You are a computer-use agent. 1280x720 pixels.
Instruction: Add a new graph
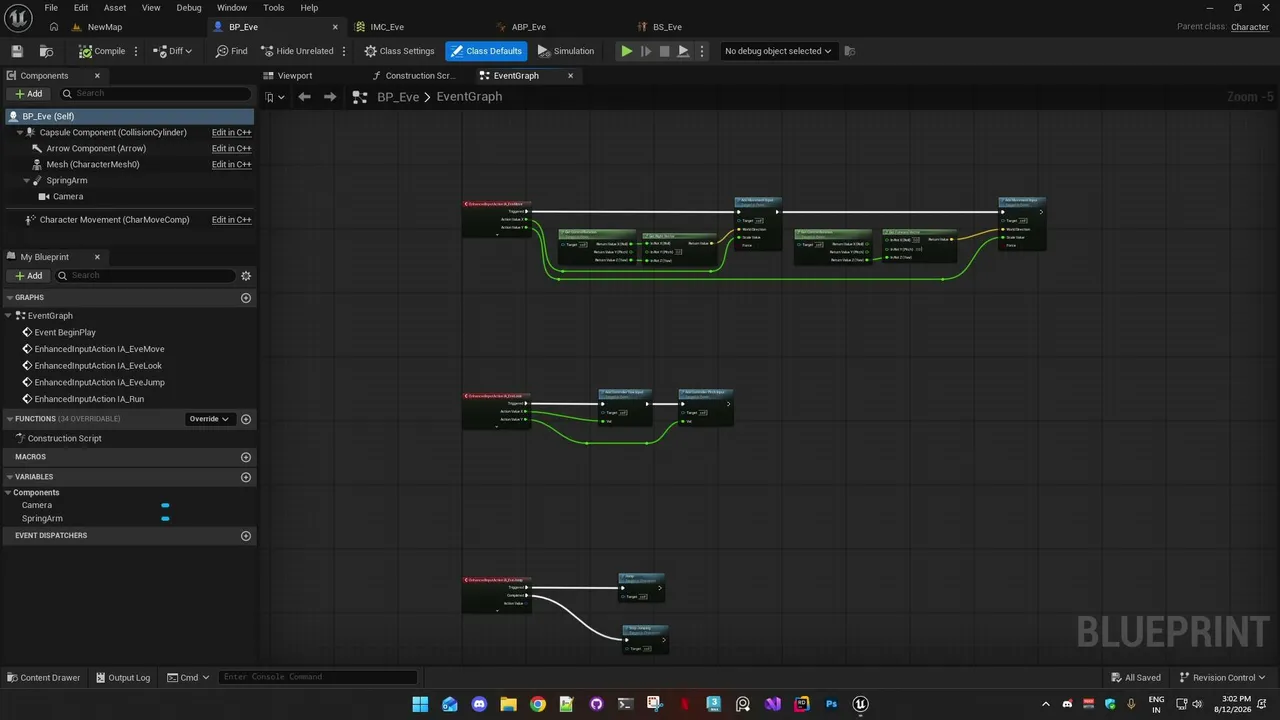pos(246,298)
